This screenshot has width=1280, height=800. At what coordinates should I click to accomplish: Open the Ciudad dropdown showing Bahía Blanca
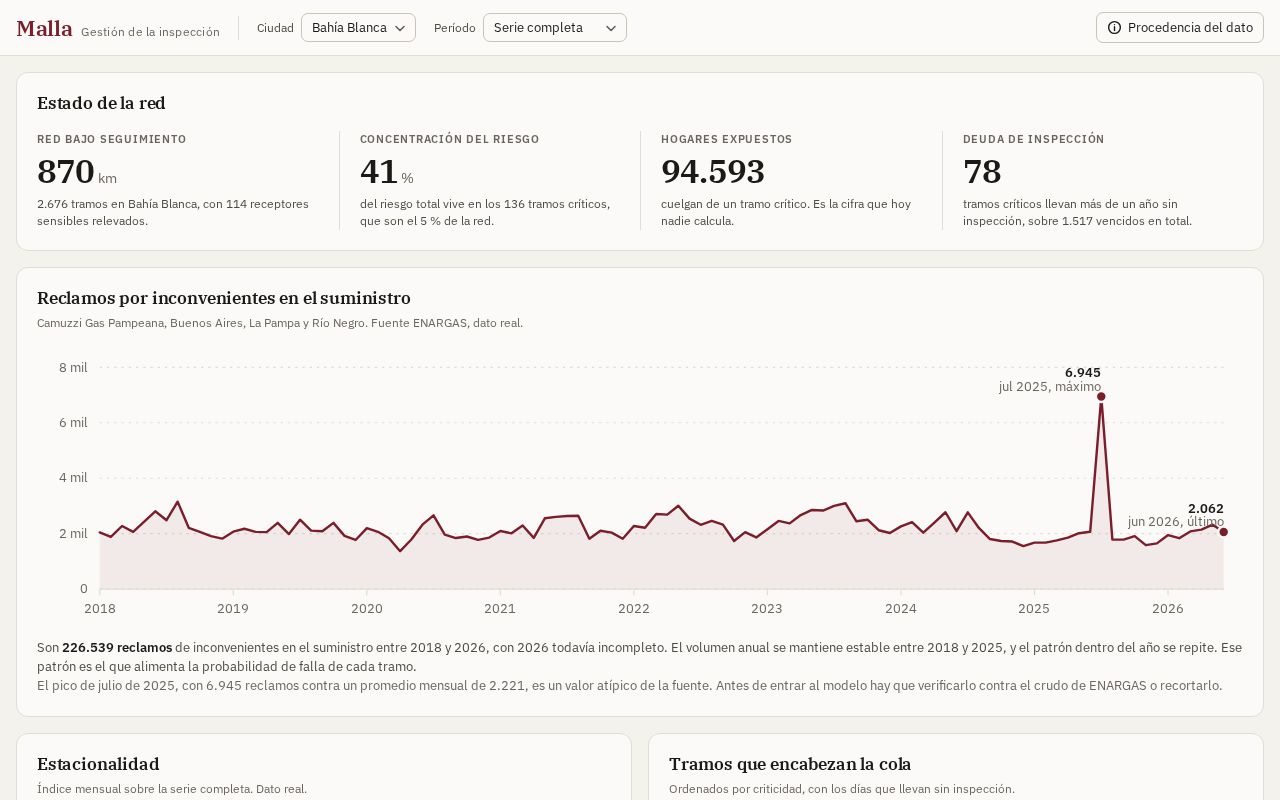[x=358, y=28]
